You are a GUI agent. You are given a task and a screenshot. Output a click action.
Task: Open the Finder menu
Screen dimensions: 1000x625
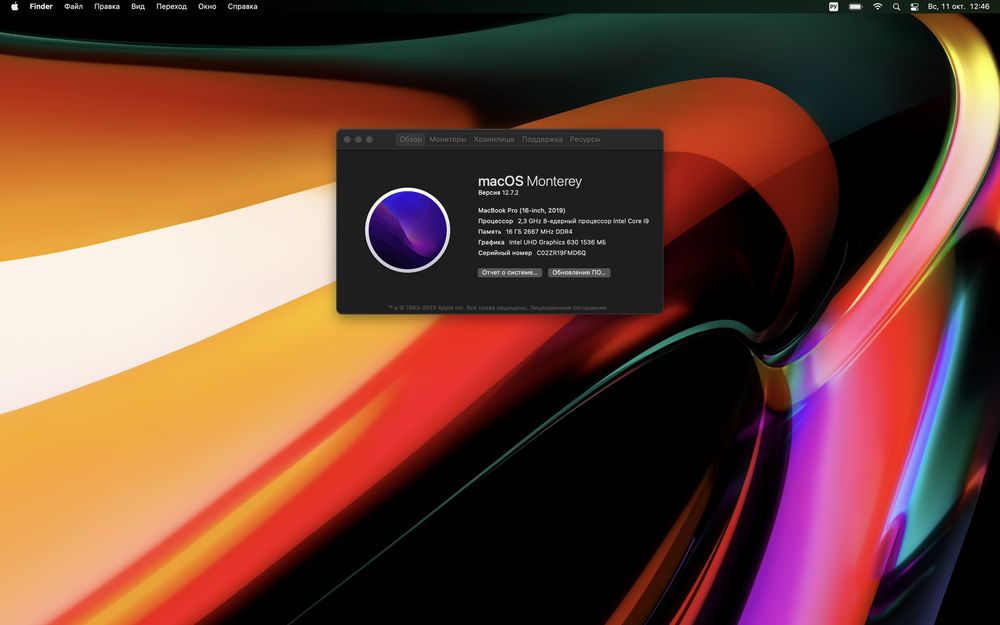[41, 6]
